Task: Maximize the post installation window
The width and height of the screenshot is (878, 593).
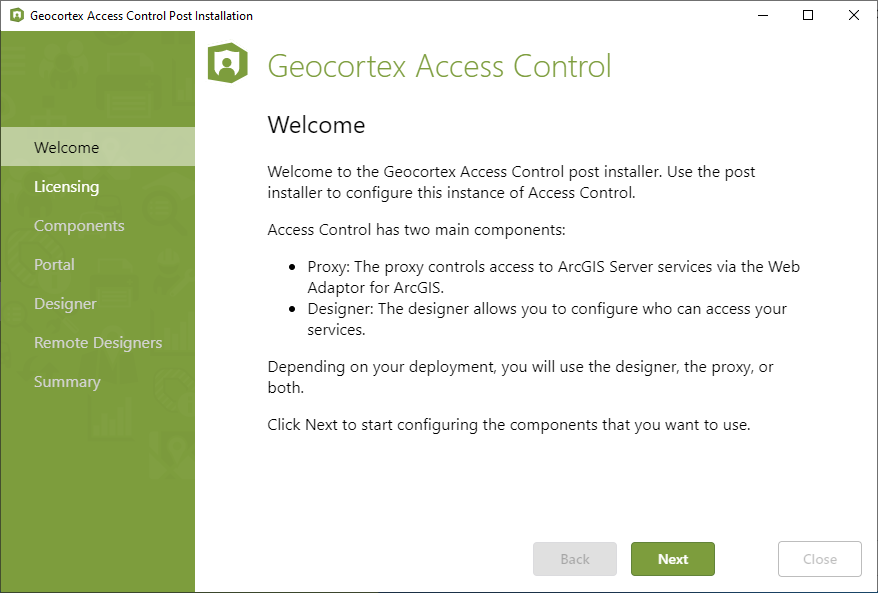Action: tap(808, 15)
